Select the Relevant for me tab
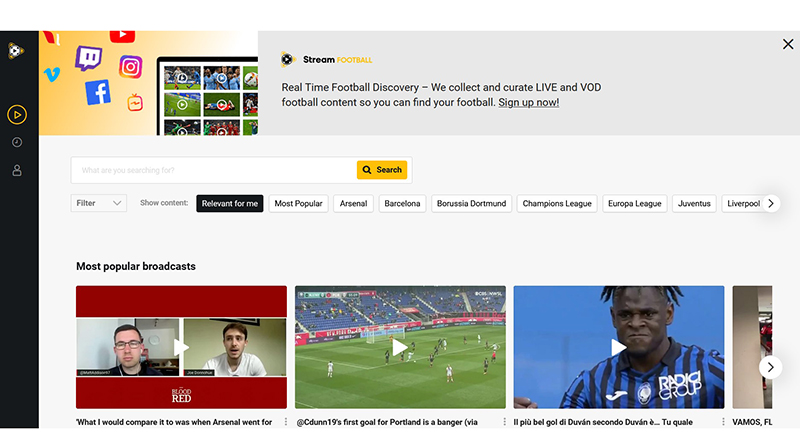 click(x=230, y=204)
